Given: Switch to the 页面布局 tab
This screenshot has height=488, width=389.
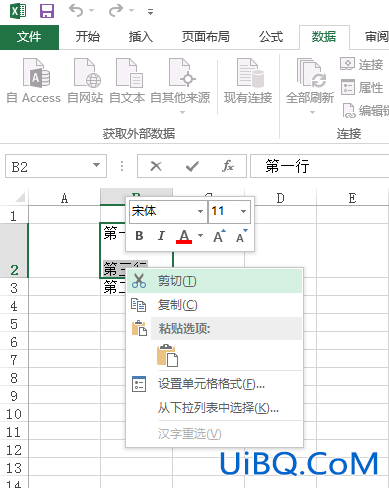Looking at the screenshot, I should click(x=206, y=37).
